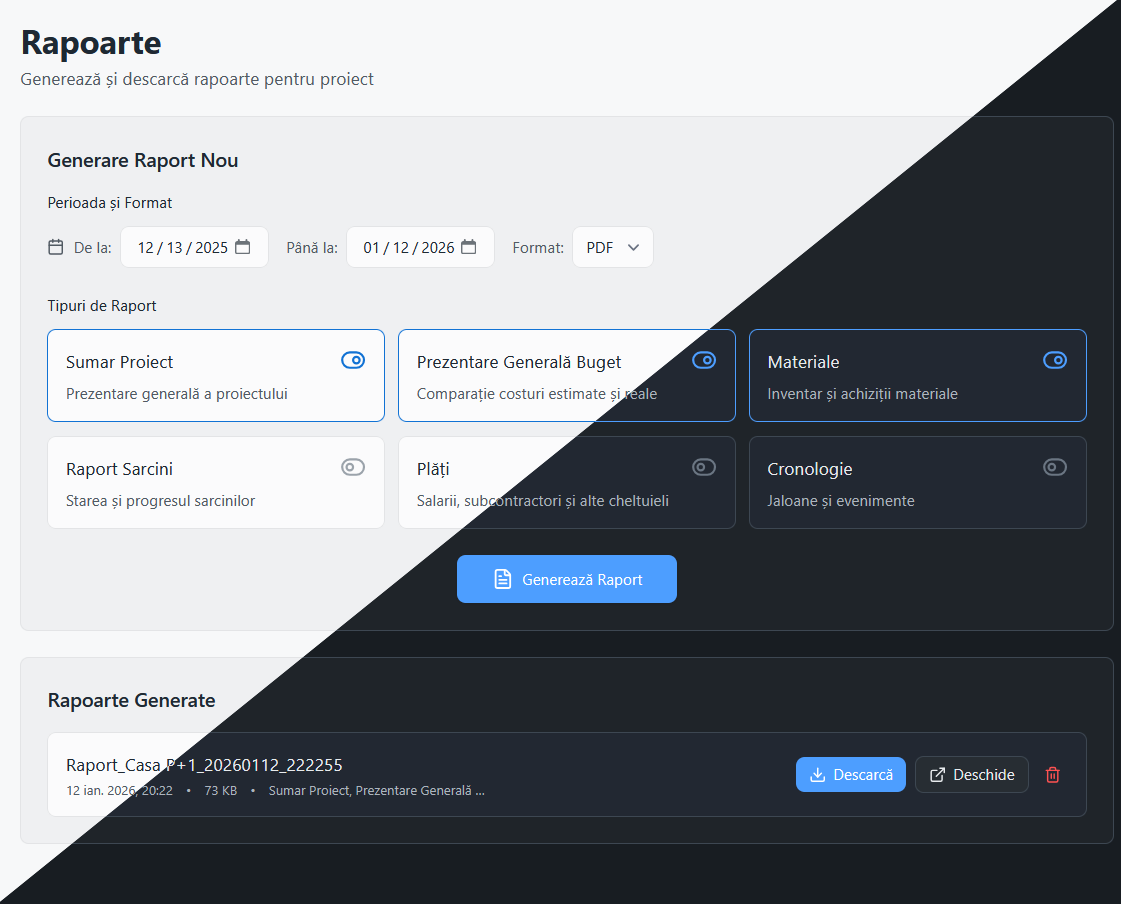
Task: Click the external-link icon on the Deschide button
Action: pos(937,774)
